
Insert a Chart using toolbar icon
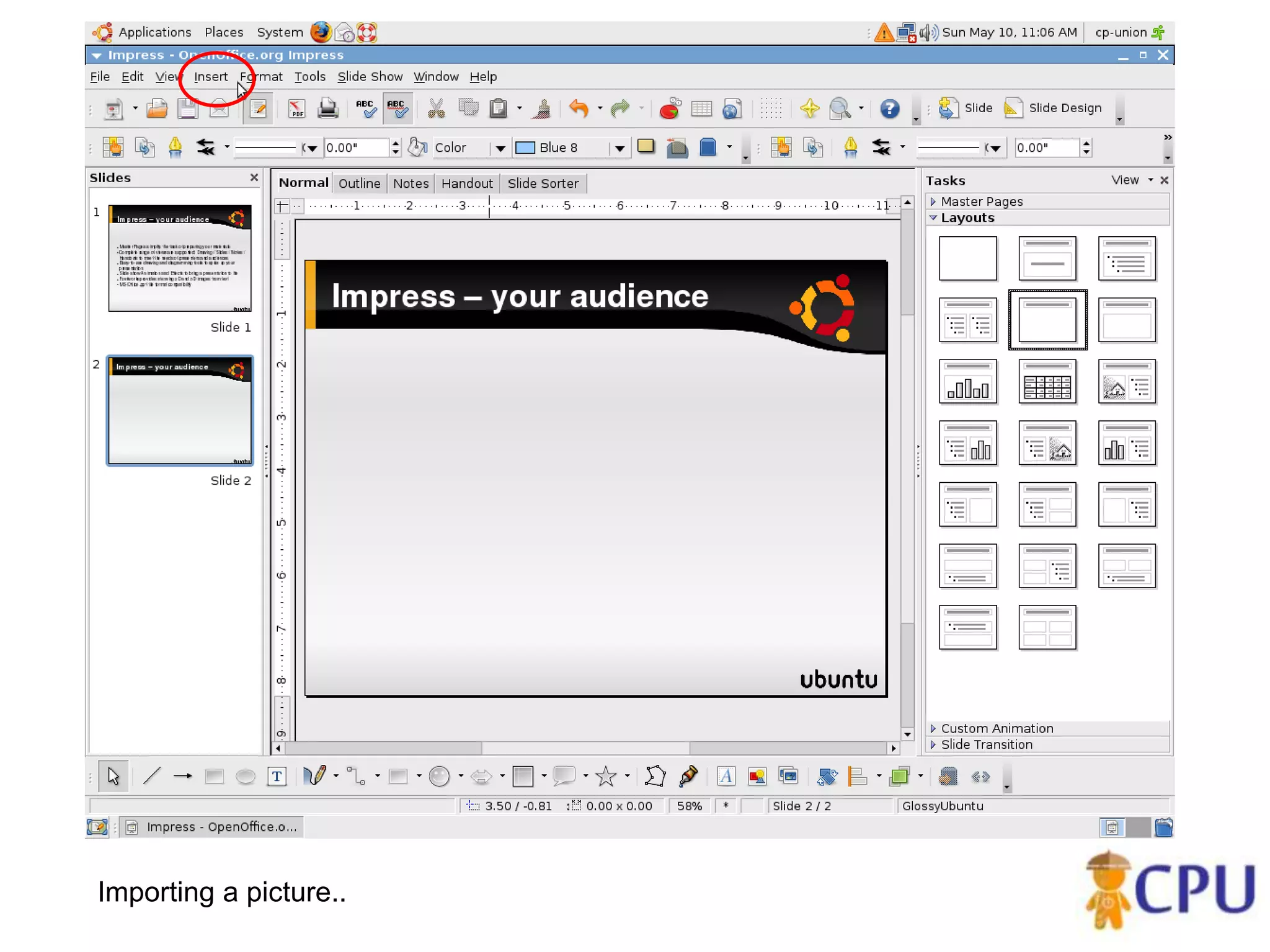tap(670, 108)
